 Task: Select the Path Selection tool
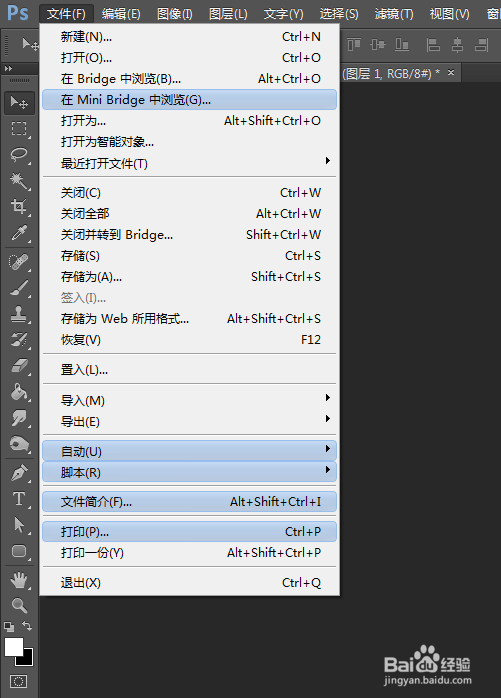point(19,524)
